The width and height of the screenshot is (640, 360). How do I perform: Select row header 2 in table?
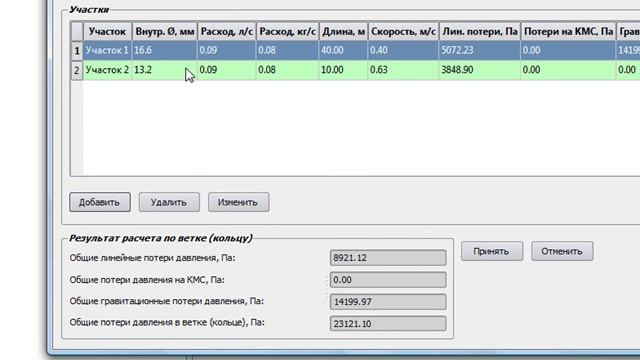click(x=77, y=70)
